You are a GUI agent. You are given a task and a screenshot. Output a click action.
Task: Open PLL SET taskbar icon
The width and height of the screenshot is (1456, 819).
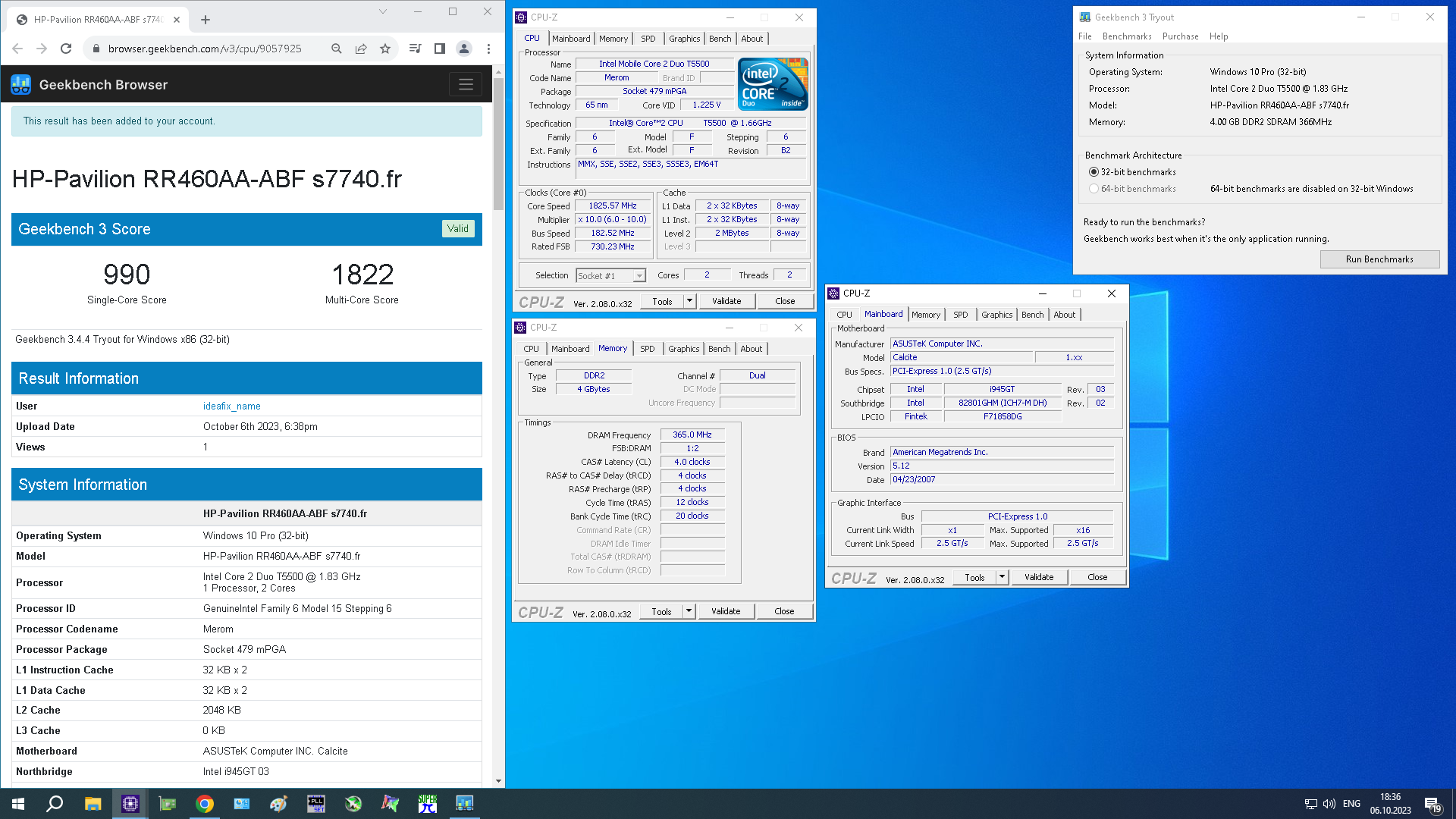point(316,804)
